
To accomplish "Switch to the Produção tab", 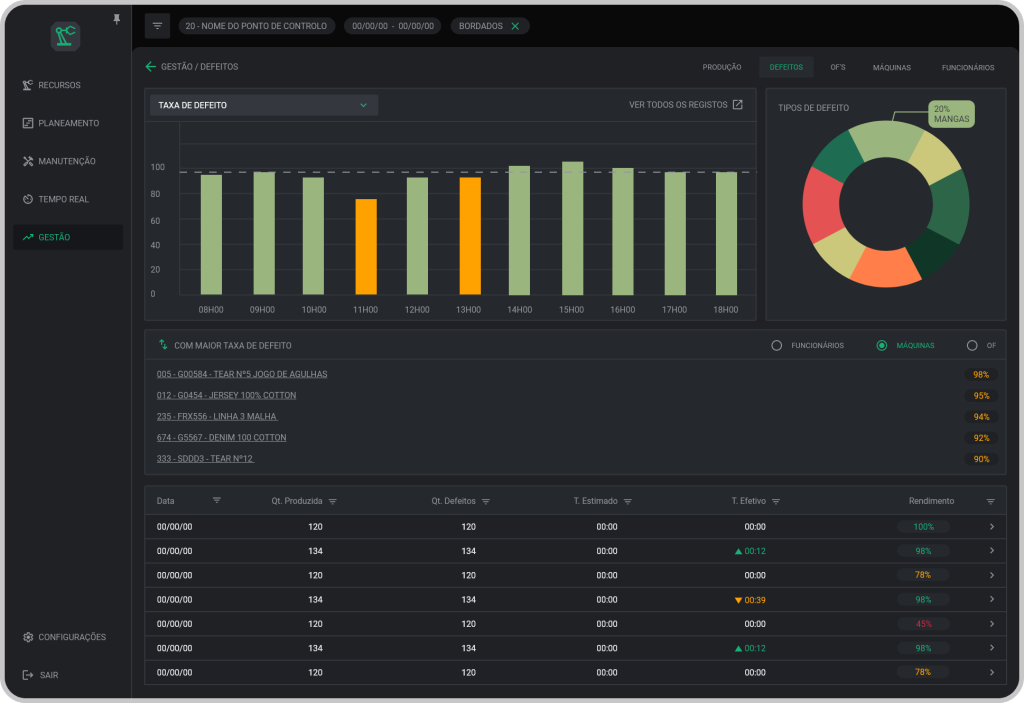I will [x=722, y=67].
